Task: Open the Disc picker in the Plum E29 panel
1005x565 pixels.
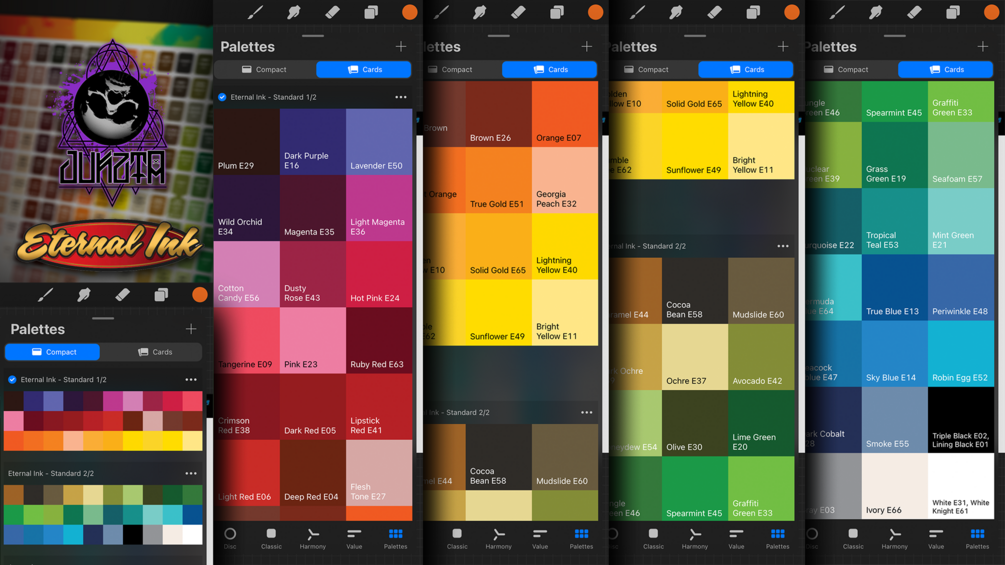Action: [230, 538]
